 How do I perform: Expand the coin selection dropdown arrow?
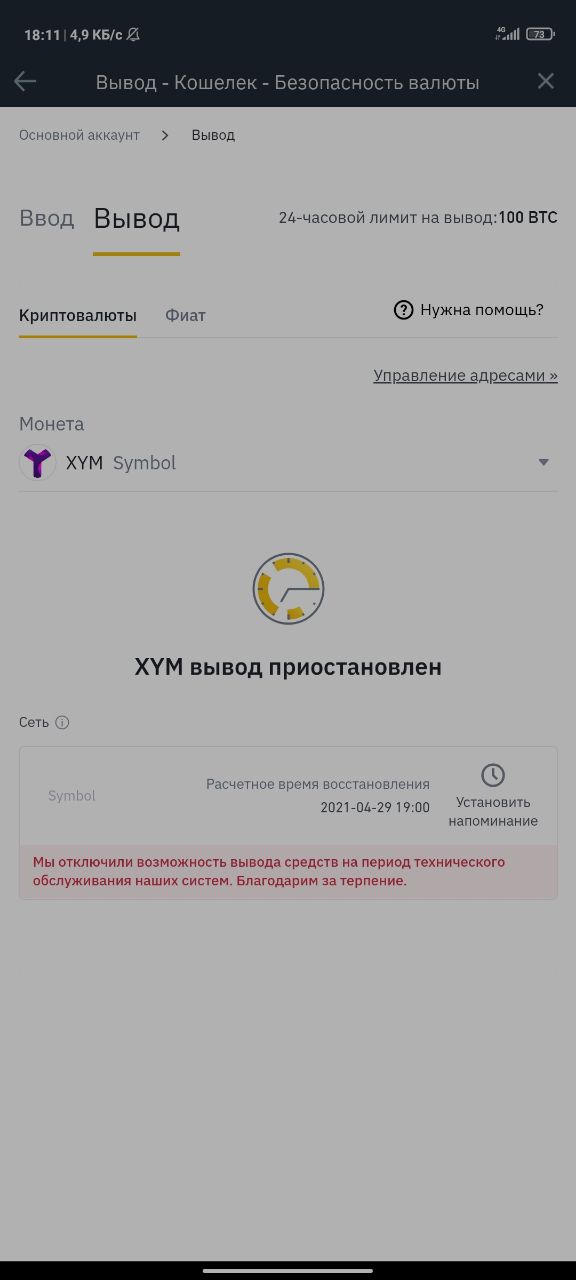point(544,462)
